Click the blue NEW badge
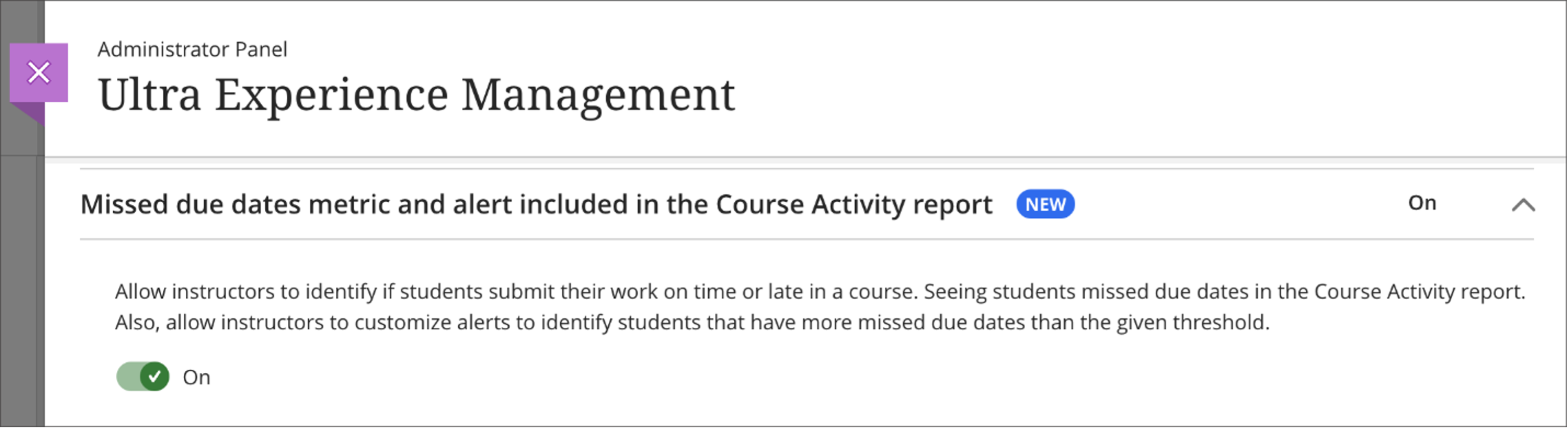This screenshot has height=429, width=1568. pyautogui.click(x=1045, y=204)
